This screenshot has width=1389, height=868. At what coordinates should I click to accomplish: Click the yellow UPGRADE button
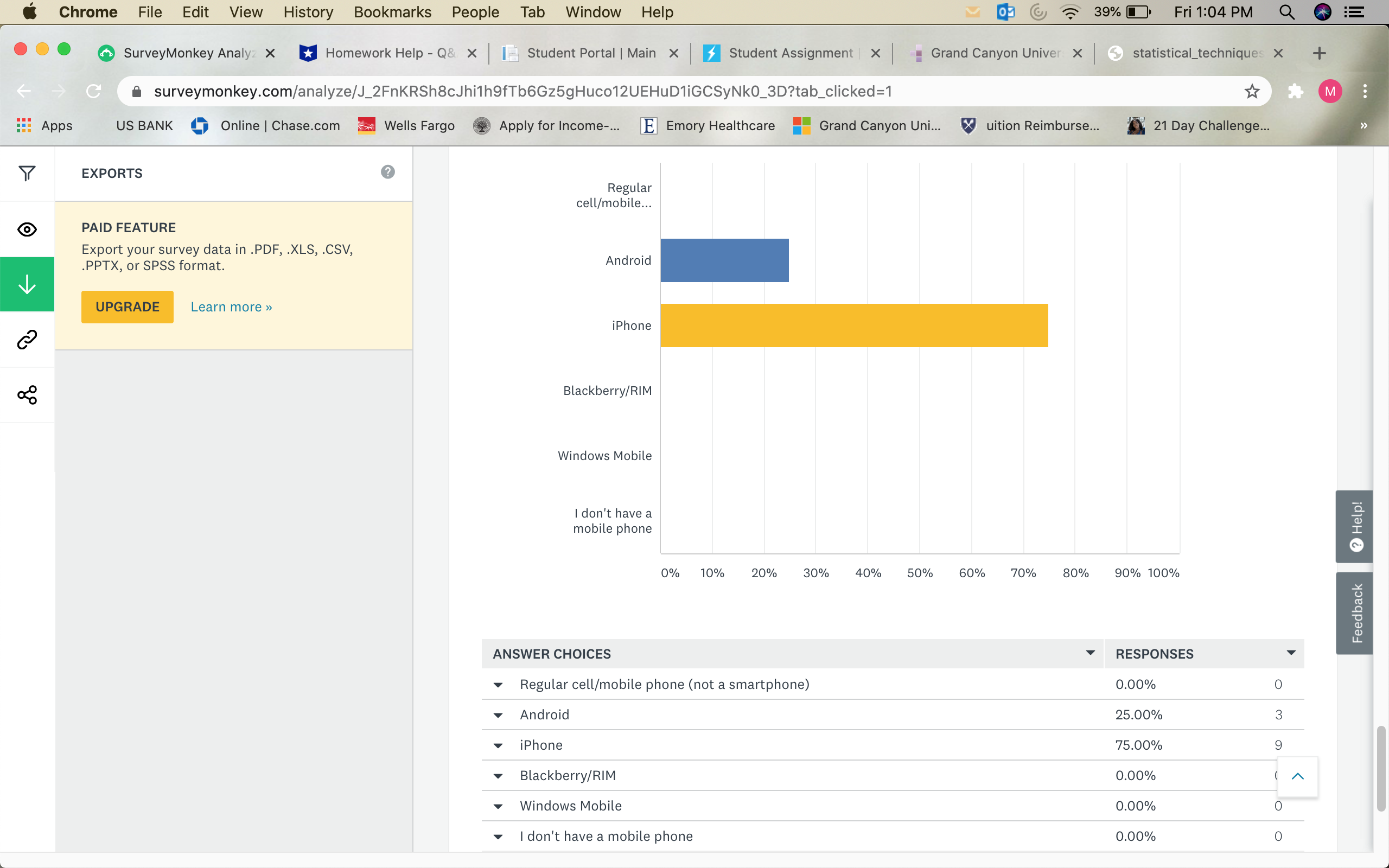[x=127, y=307]
